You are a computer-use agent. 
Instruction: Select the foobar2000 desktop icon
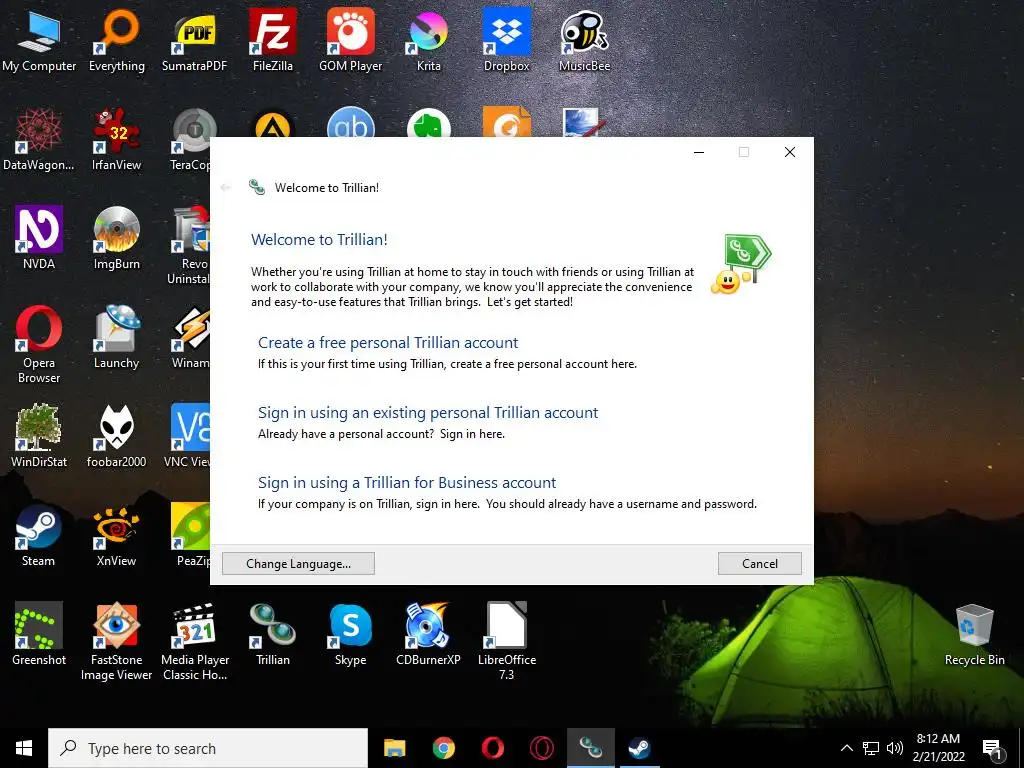[x=116, y=436]
